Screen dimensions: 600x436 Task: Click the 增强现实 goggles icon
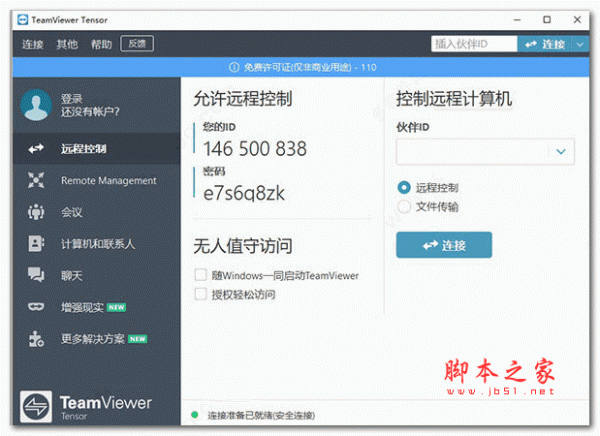[36, 307]
